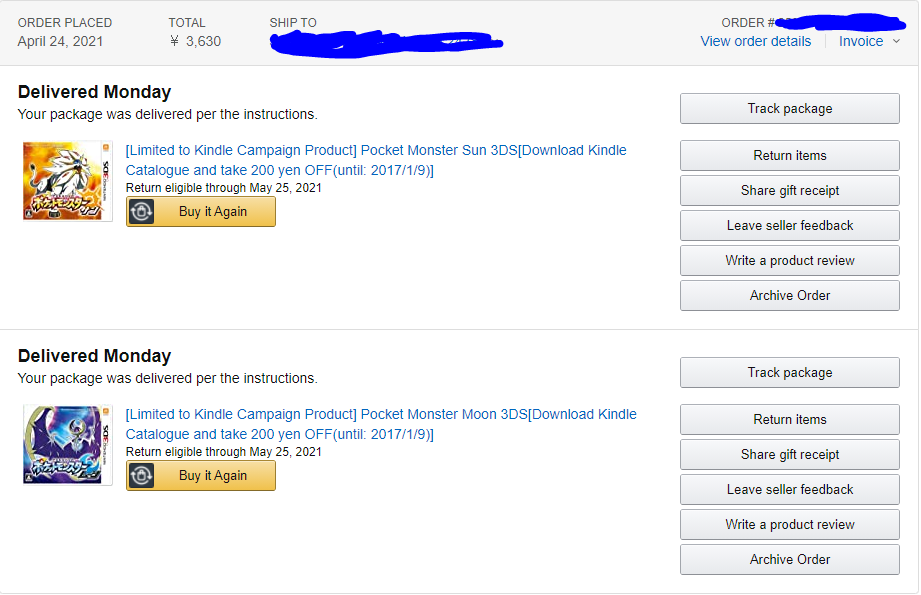This screenshot has width=921, height=595.
Task: Click Return items for Pocket Monster Moon
Action: coord(789,419)
